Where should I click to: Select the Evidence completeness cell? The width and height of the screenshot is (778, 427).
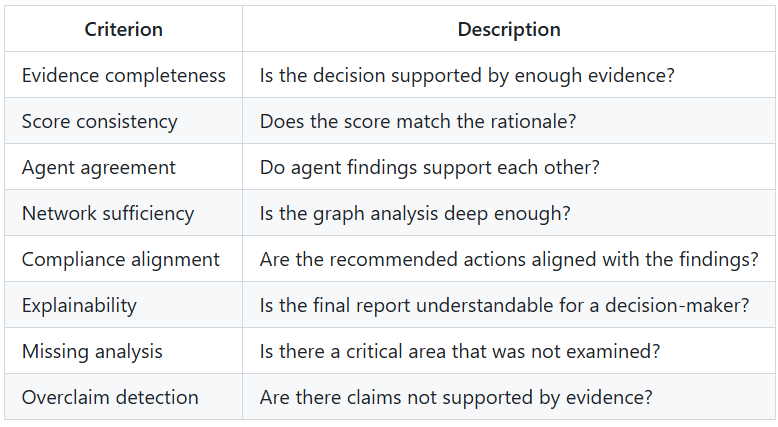click(124, 75)
